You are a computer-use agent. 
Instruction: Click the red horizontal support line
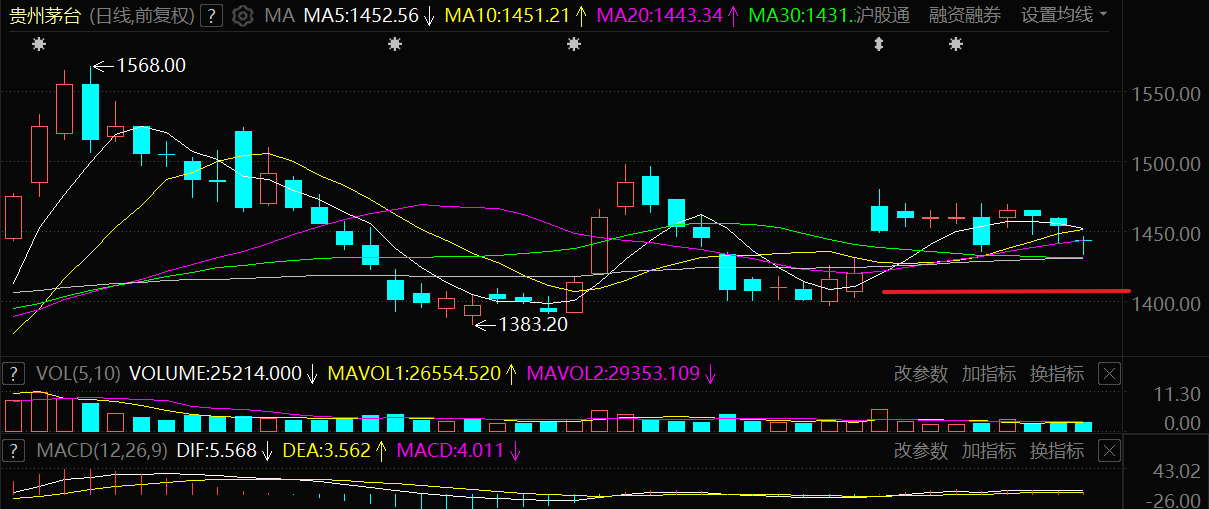point(1005,291)
